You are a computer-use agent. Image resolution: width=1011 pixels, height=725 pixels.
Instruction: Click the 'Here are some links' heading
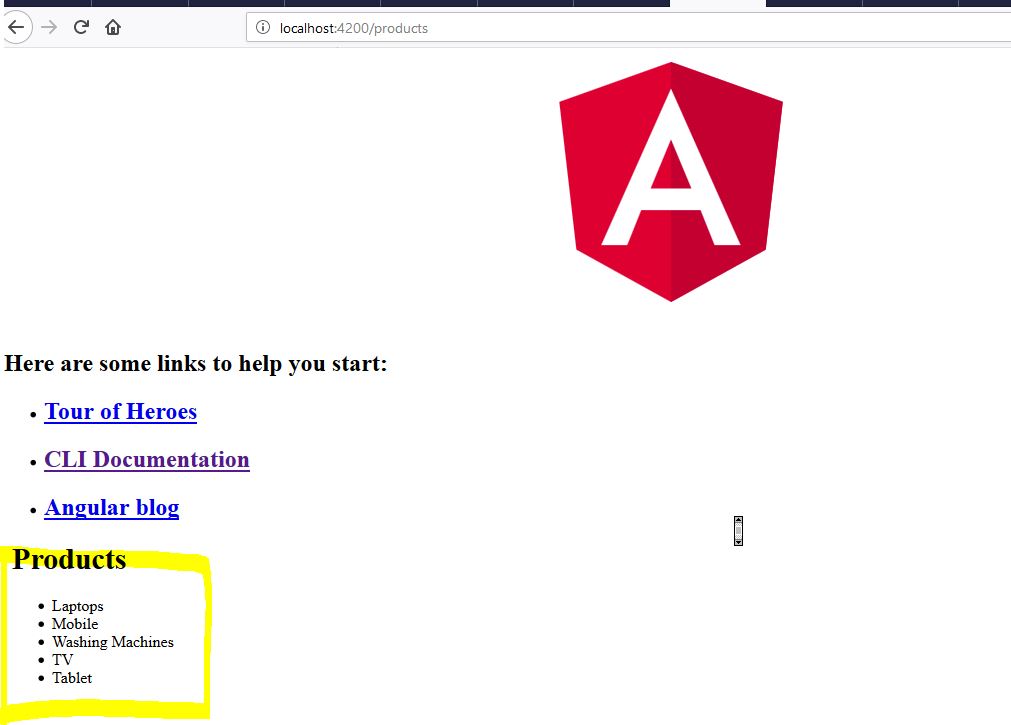pos(195,364)
